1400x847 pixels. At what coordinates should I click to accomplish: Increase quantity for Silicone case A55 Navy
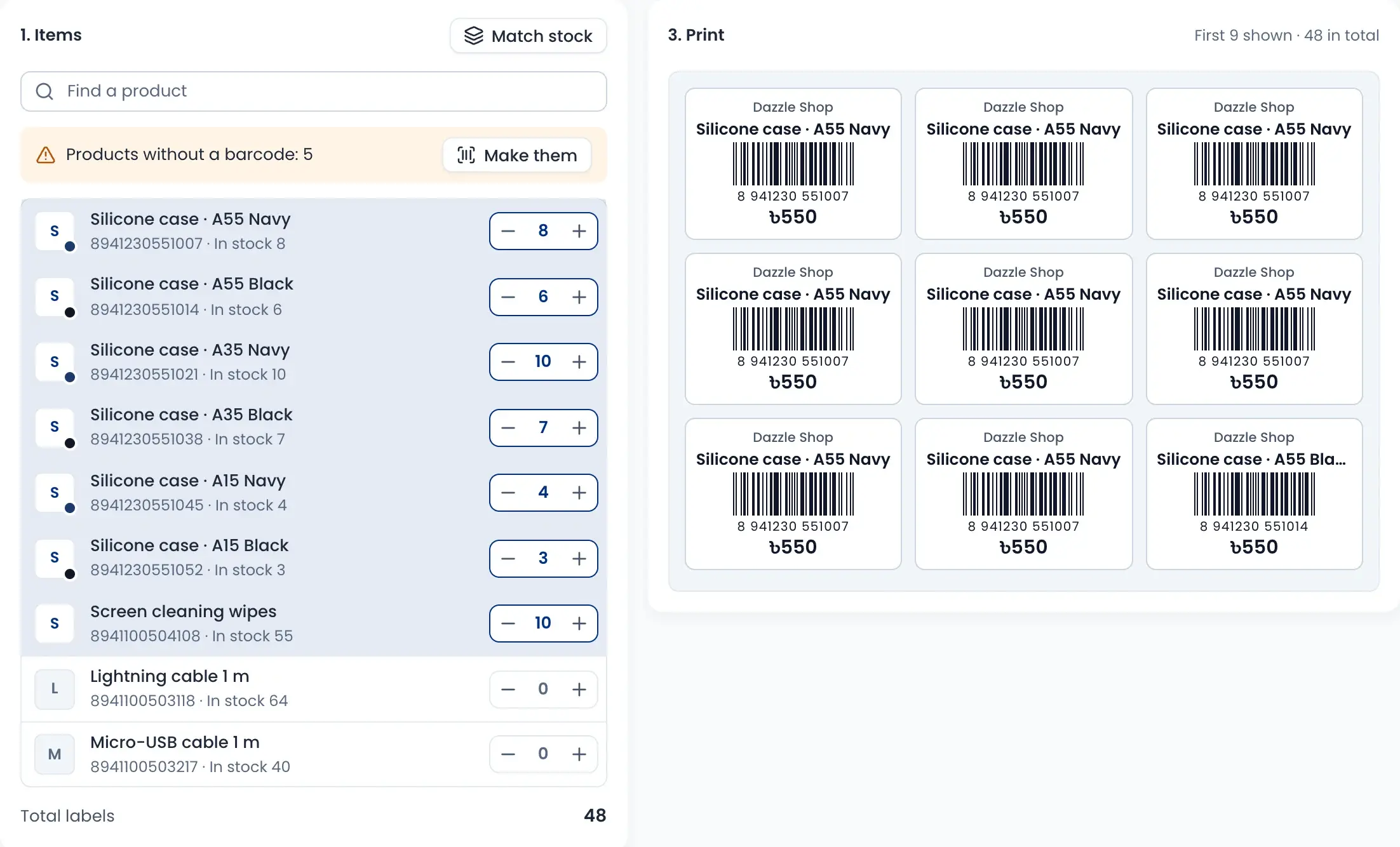[579, 231]
